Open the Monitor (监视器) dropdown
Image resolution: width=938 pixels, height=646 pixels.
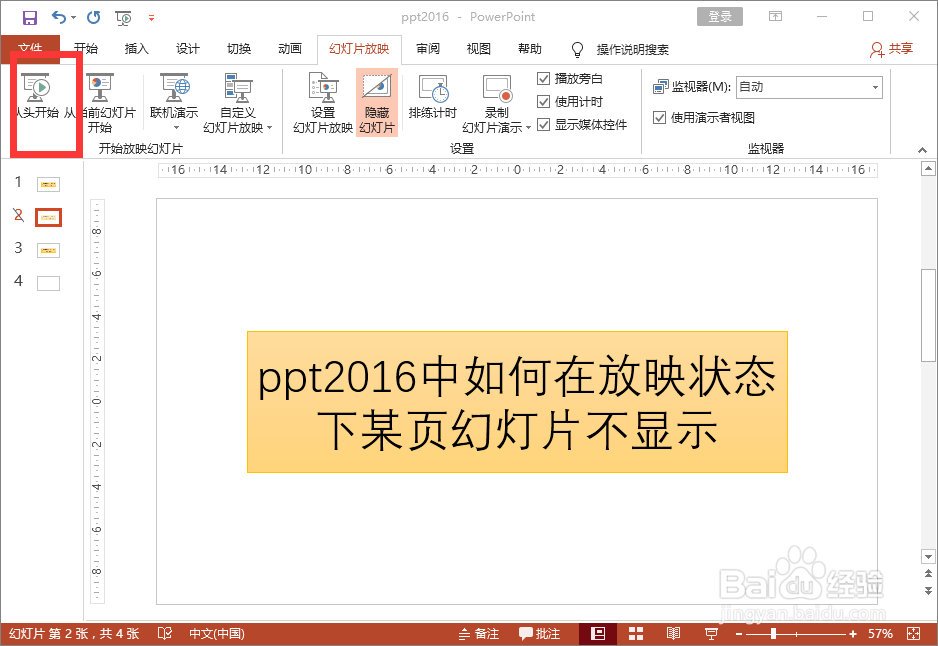[809, 87]
